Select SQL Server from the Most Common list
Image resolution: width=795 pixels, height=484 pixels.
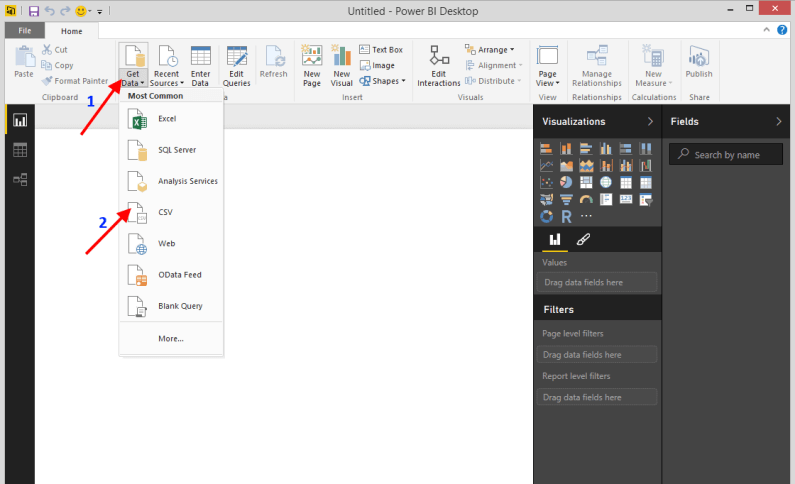click(176, 150)
